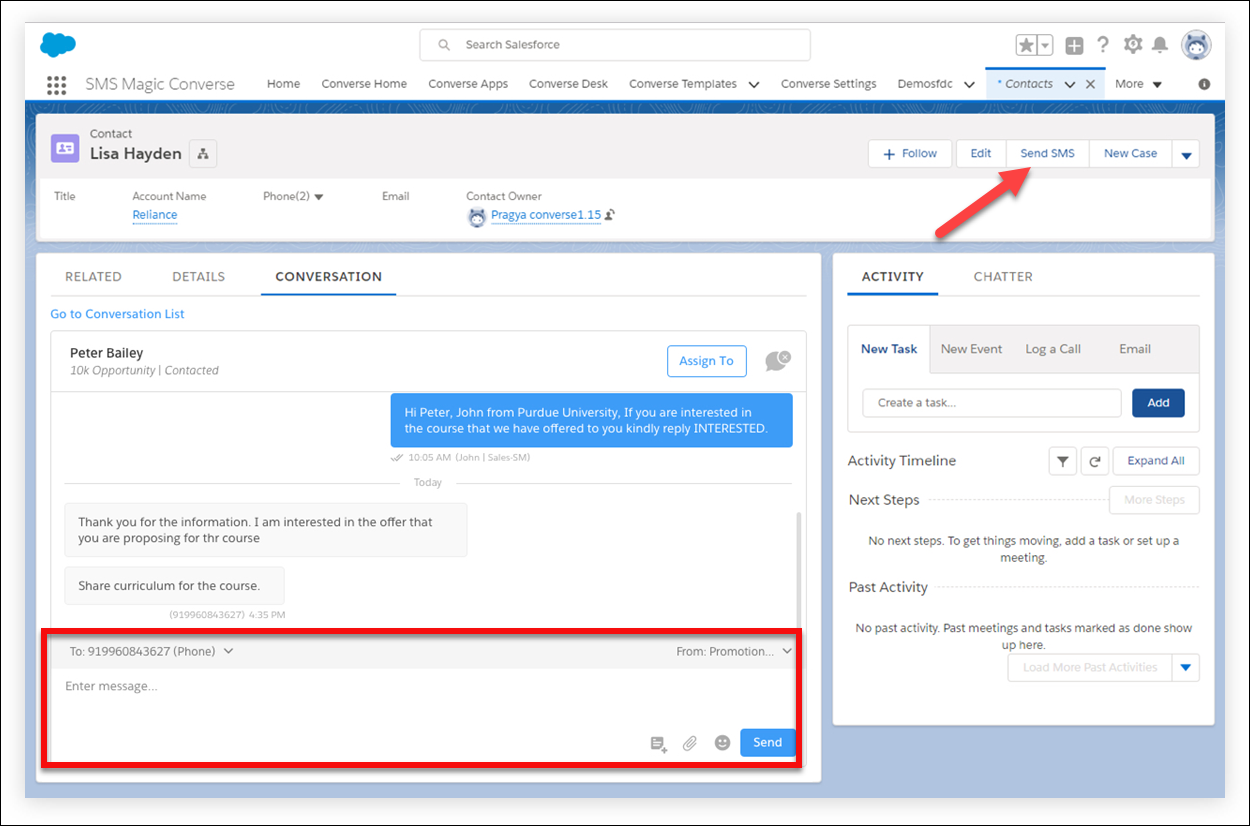
Task: Show more record actions dropdown
Action: (1186, 154)
